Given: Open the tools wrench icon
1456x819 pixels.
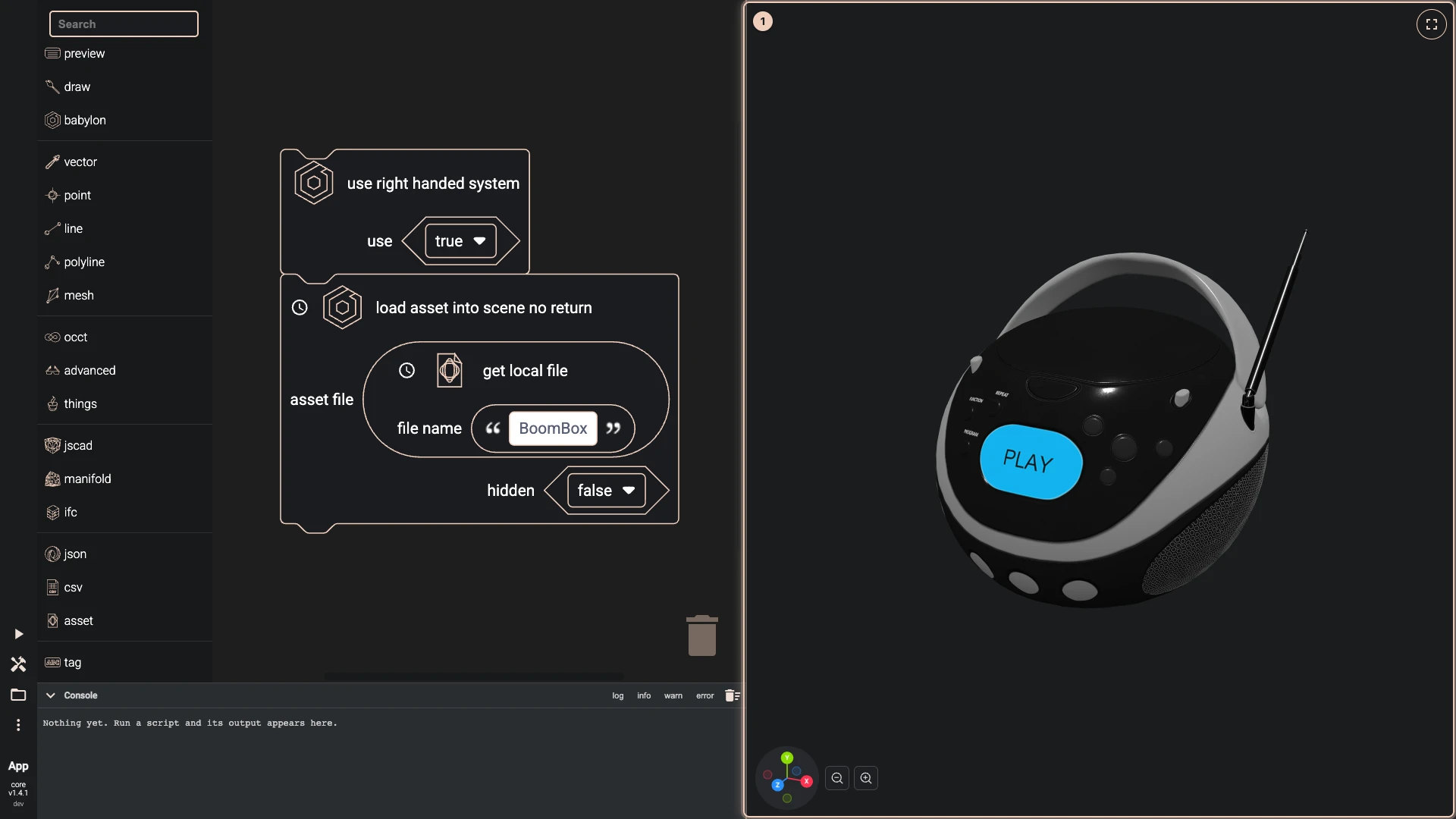Looking at the screenshot, I should click(x=18, y=664).
